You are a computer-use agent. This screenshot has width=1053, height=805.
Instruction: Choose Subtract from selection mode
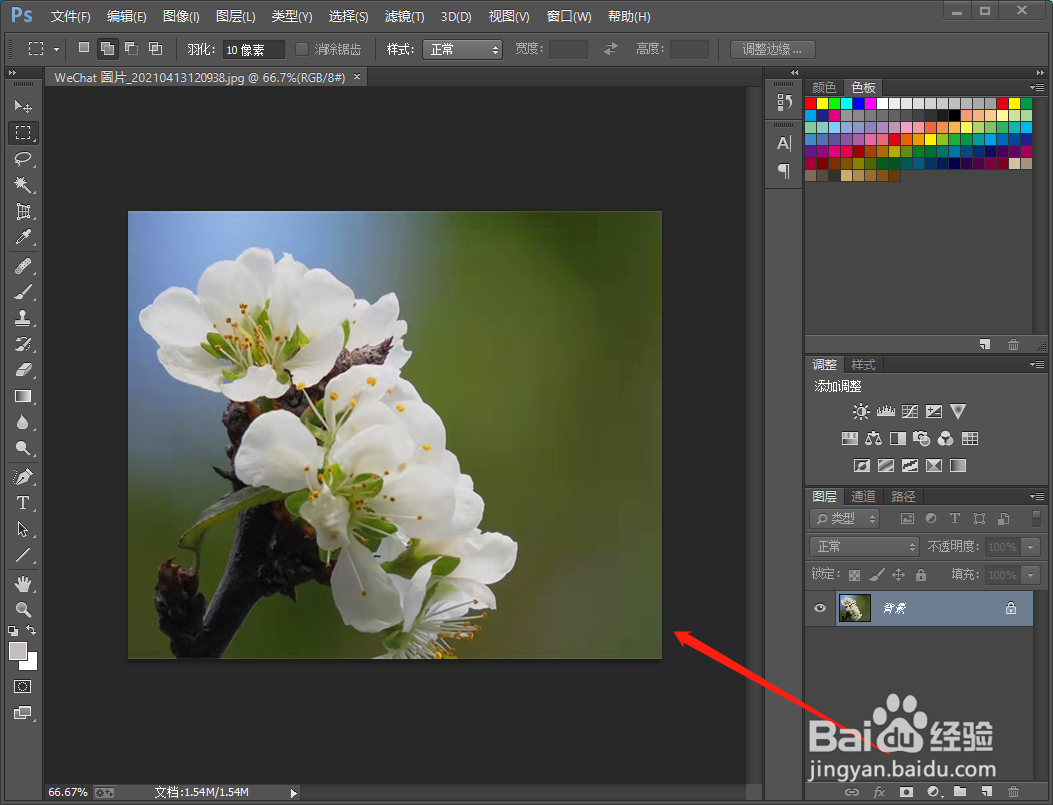[132, 48]
